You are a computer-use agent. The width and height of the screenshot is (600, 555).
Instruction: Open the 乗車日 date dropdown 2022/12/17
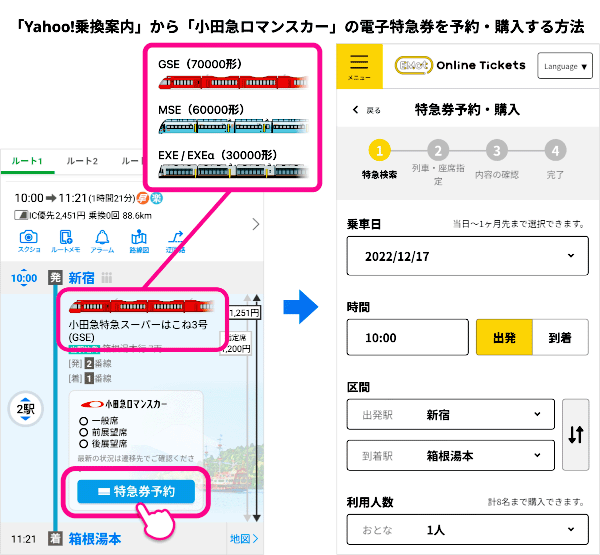(x=468, y=256)
